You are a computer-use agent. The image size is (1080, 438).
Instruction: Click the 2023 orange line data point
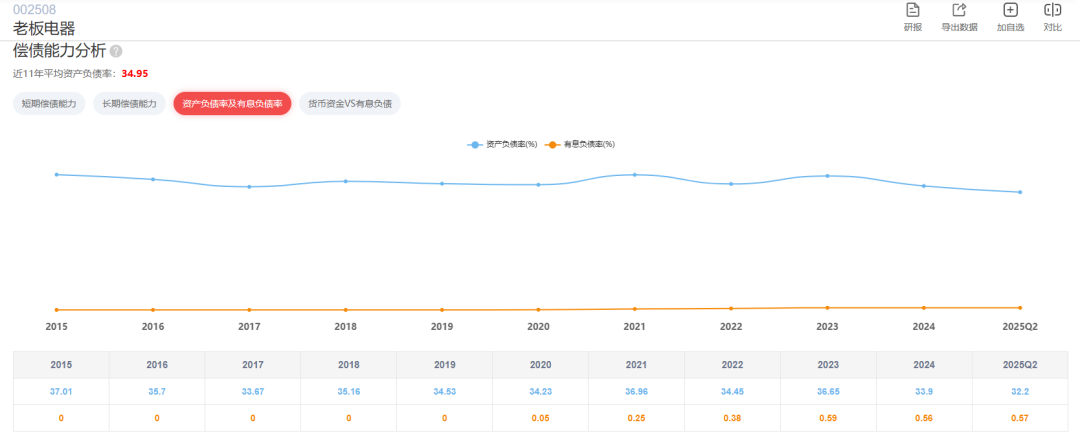(x=827, y=308)
